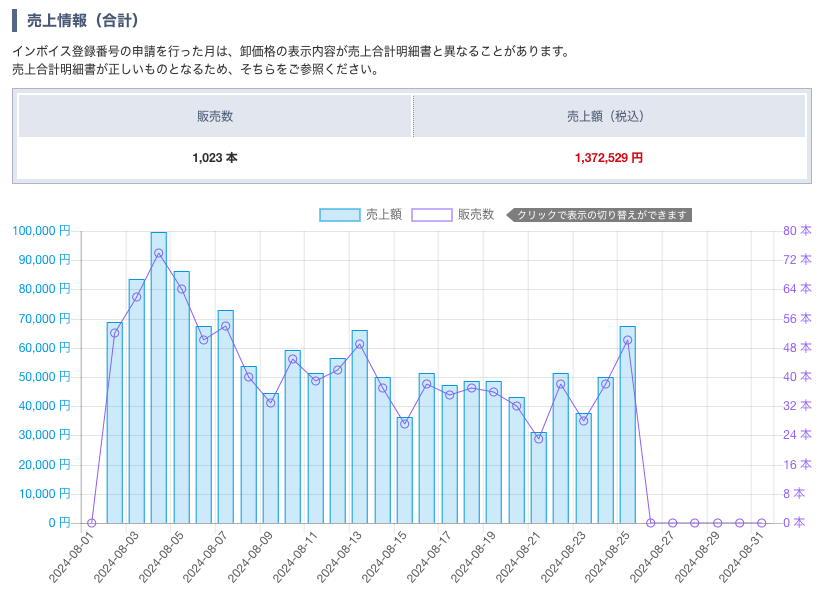
Task: Click the 2024-08-21 x-axis label
Action: coord(518,556)
